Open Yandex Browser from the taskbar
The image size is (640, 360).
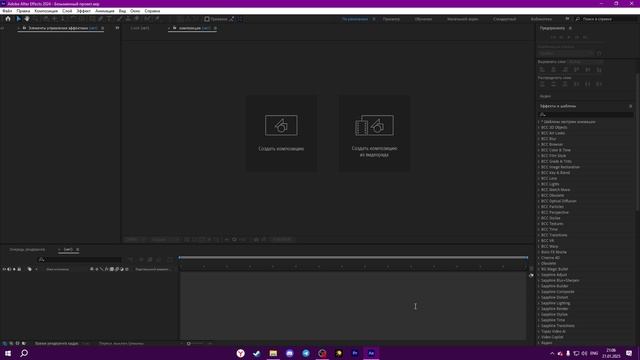point(240,353)
